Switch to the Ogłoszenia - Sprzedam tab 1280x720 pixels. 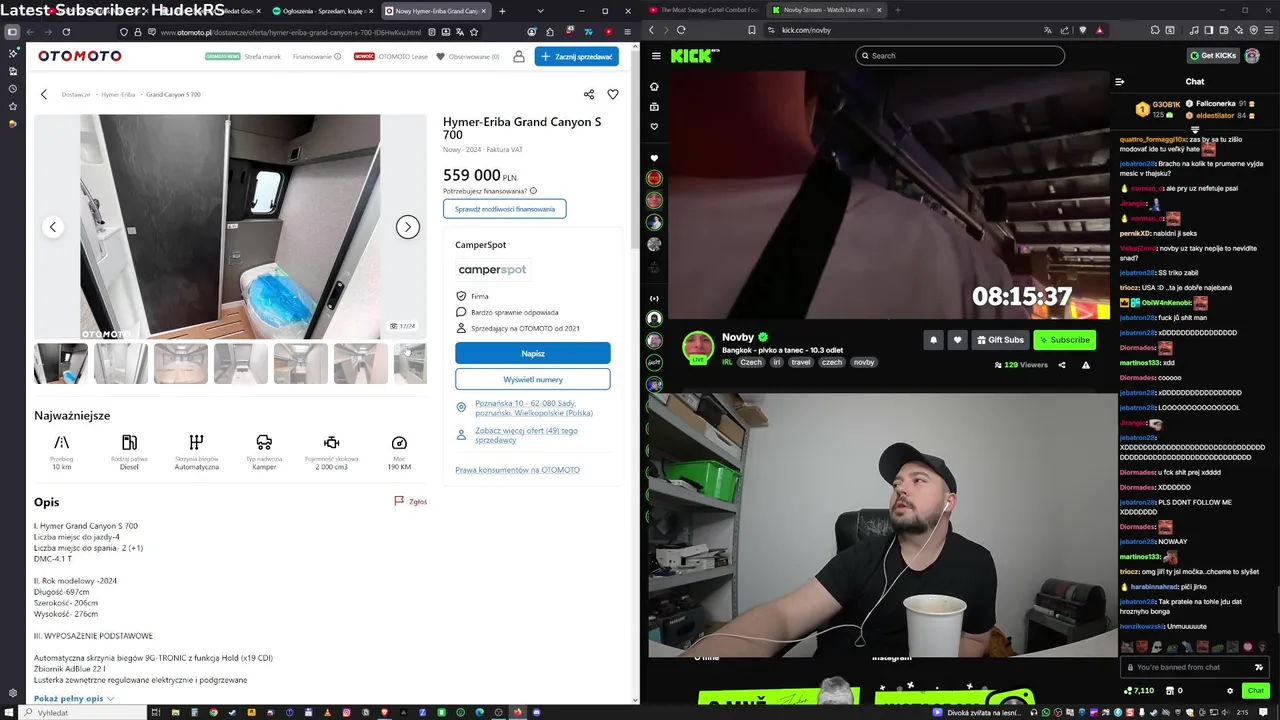pos(322,11)
